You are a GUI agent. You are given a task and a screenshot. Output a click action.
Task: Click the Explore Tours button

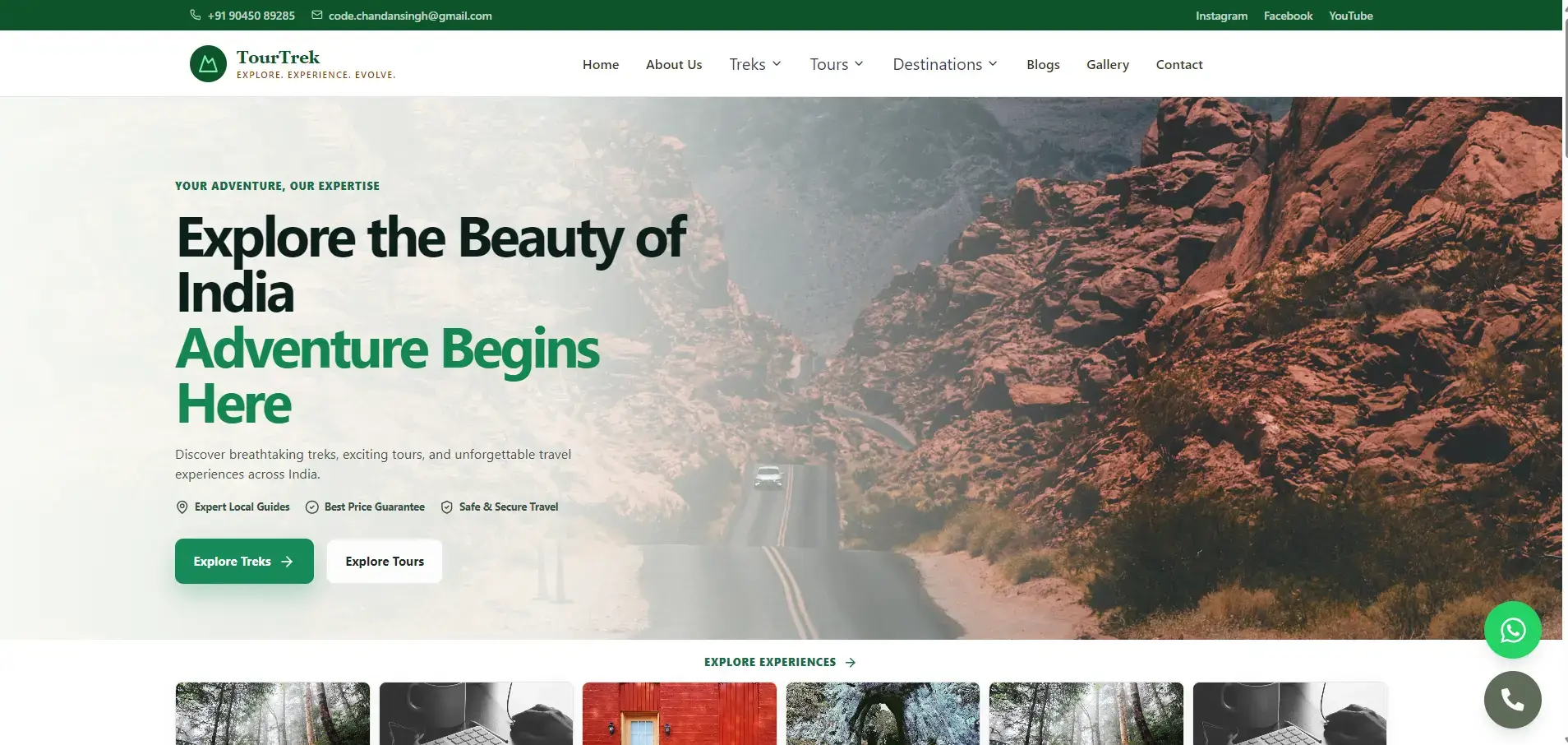[x=385, y=562]
